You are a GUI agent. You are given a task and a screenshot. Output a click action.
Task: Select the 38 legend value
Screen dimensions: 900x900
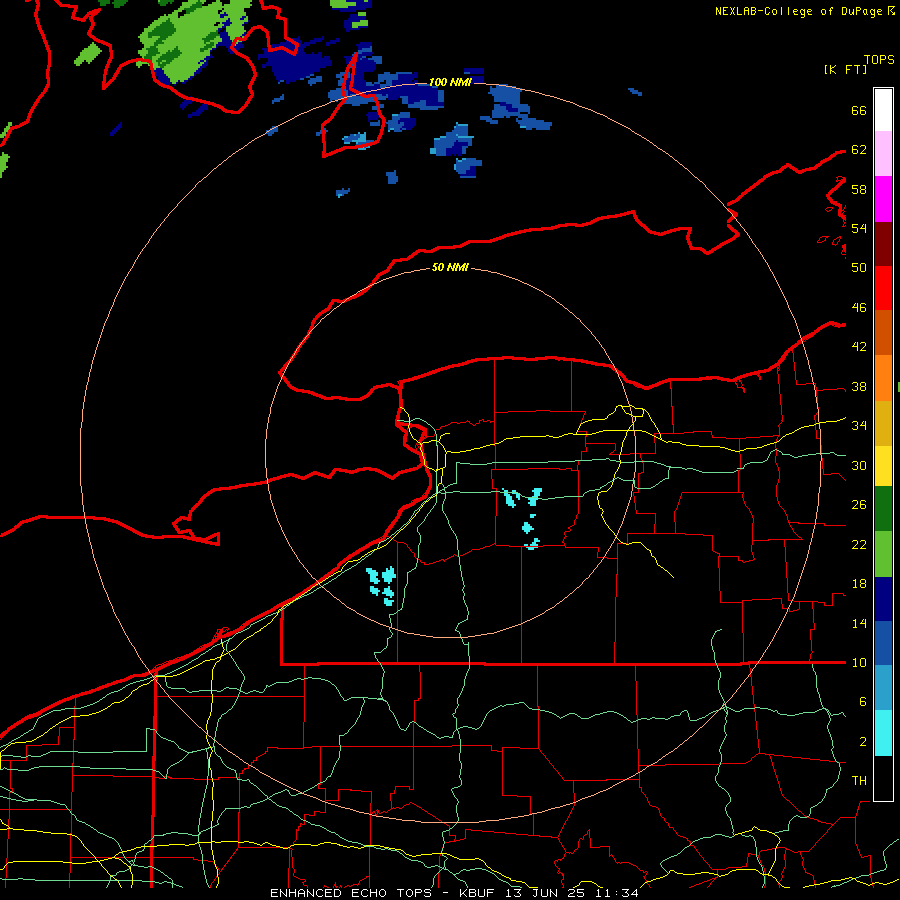859,387
